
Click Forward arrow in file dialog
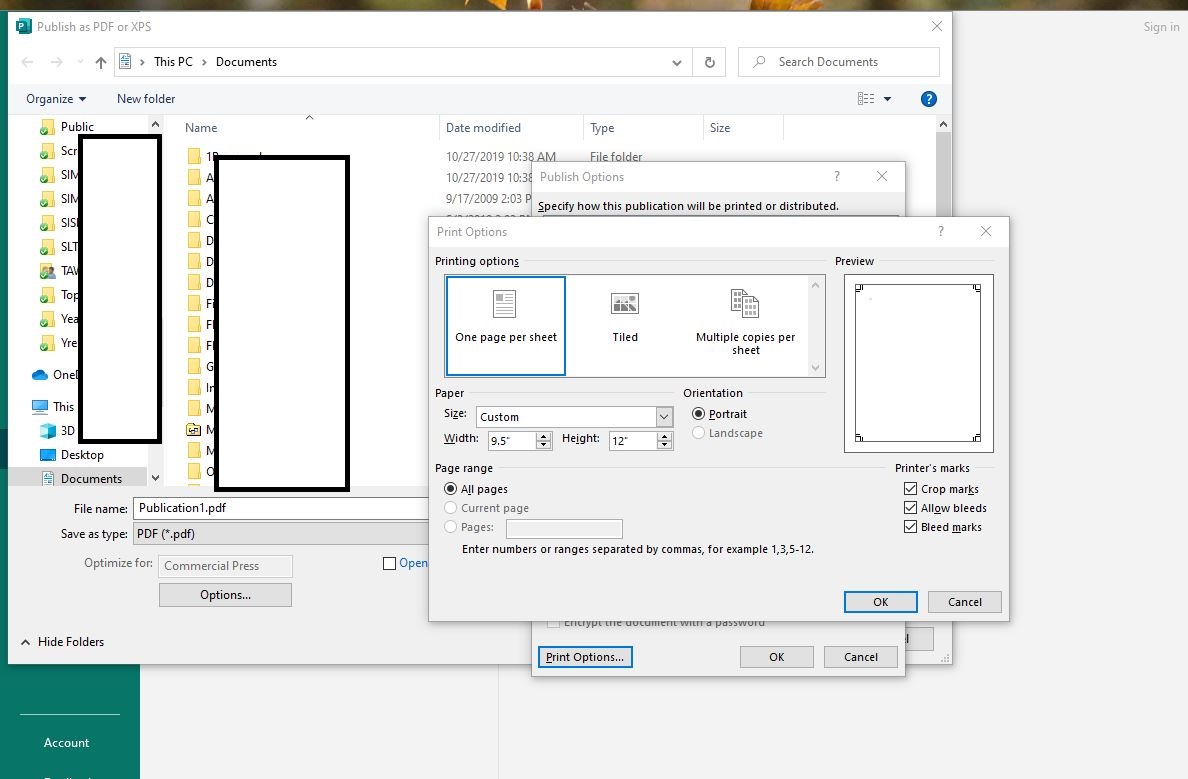point(57,62)
